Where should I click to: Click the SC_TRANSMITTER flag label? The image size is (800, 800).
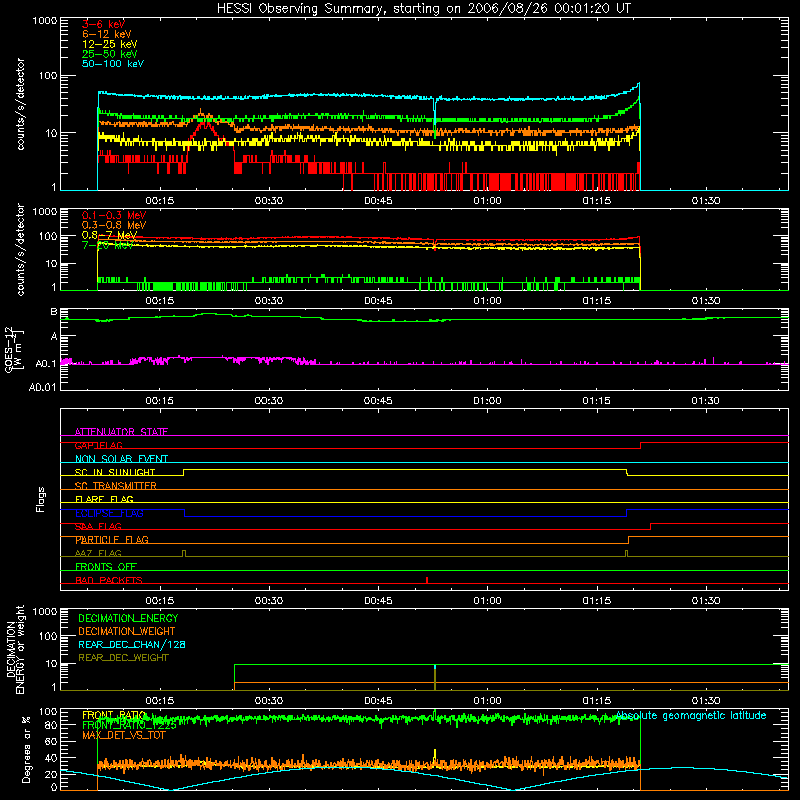(x=116, y=486)
